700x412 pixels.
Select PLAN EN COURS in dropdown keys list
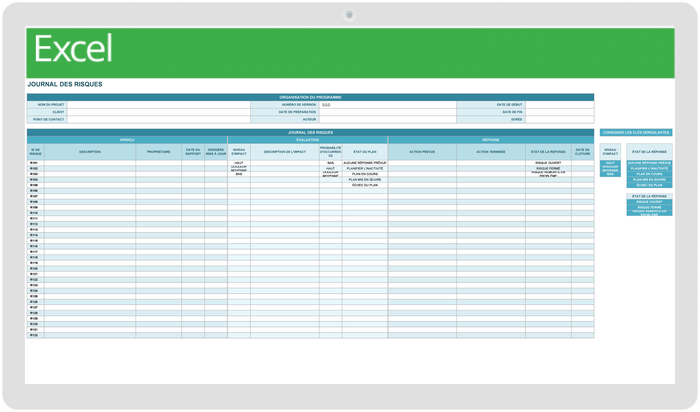(x=649, y=174)
